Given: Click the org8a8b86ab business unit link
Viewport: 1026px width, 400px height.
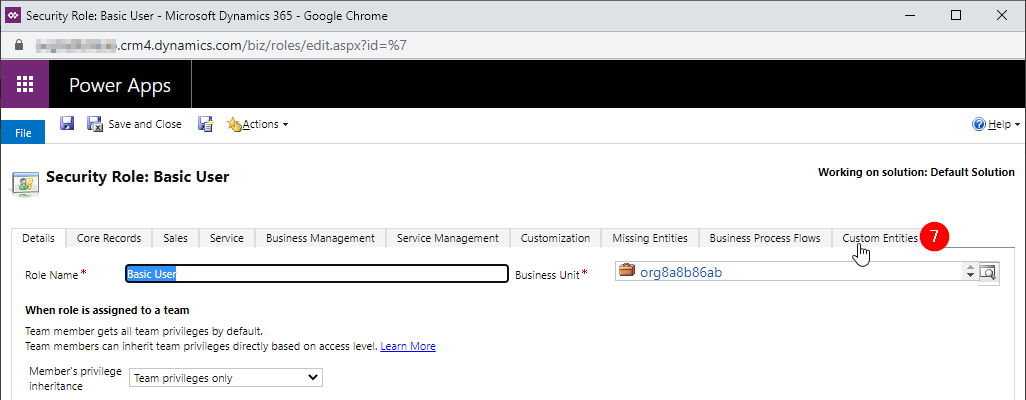Looking at the screenshot, I should click(x=680, y=272).
